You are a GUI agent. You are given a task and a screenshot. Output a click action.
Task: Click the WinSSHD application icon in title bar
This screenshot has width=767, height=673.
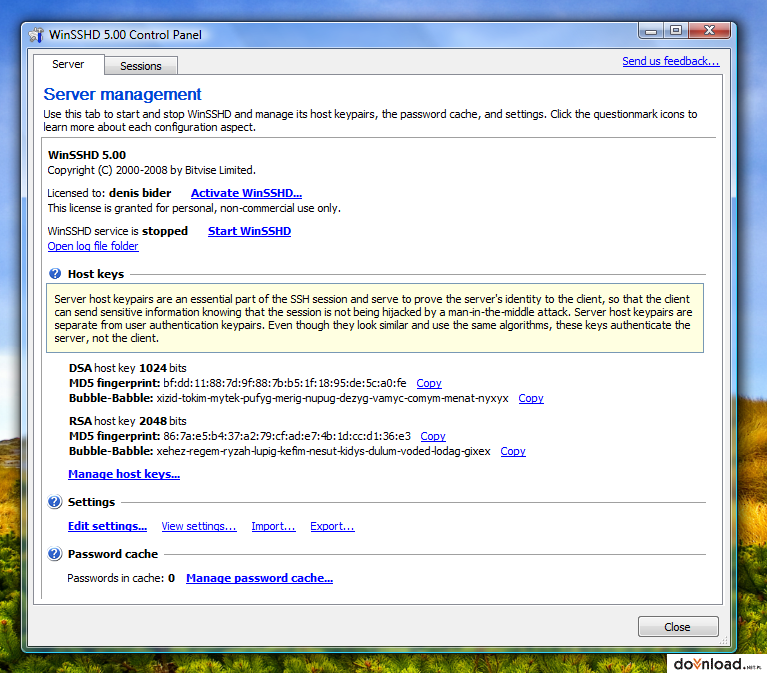click(36, 35)
